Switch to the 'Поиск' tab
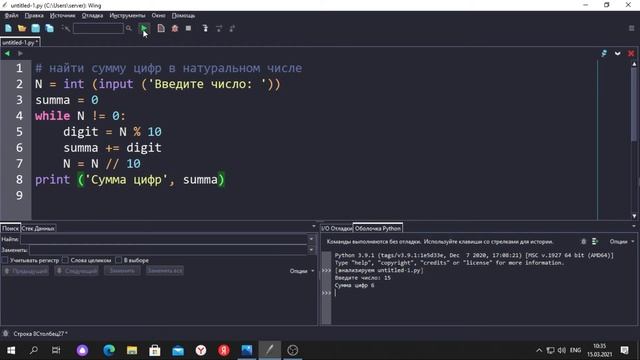This screenshot has width=640, height=360. click(10, 228)
